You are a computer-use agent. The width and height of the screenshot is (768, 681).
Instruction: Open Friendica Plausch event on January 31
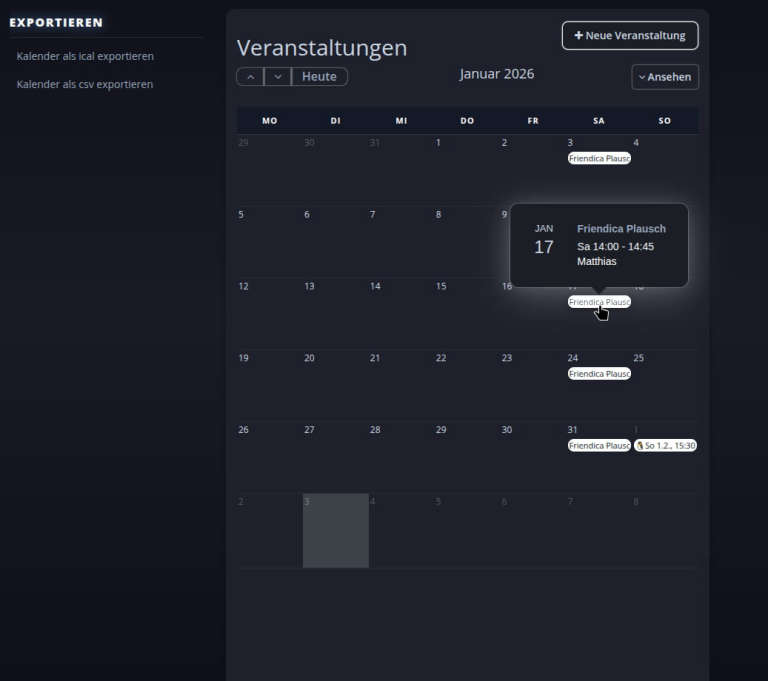coord(599,446)
